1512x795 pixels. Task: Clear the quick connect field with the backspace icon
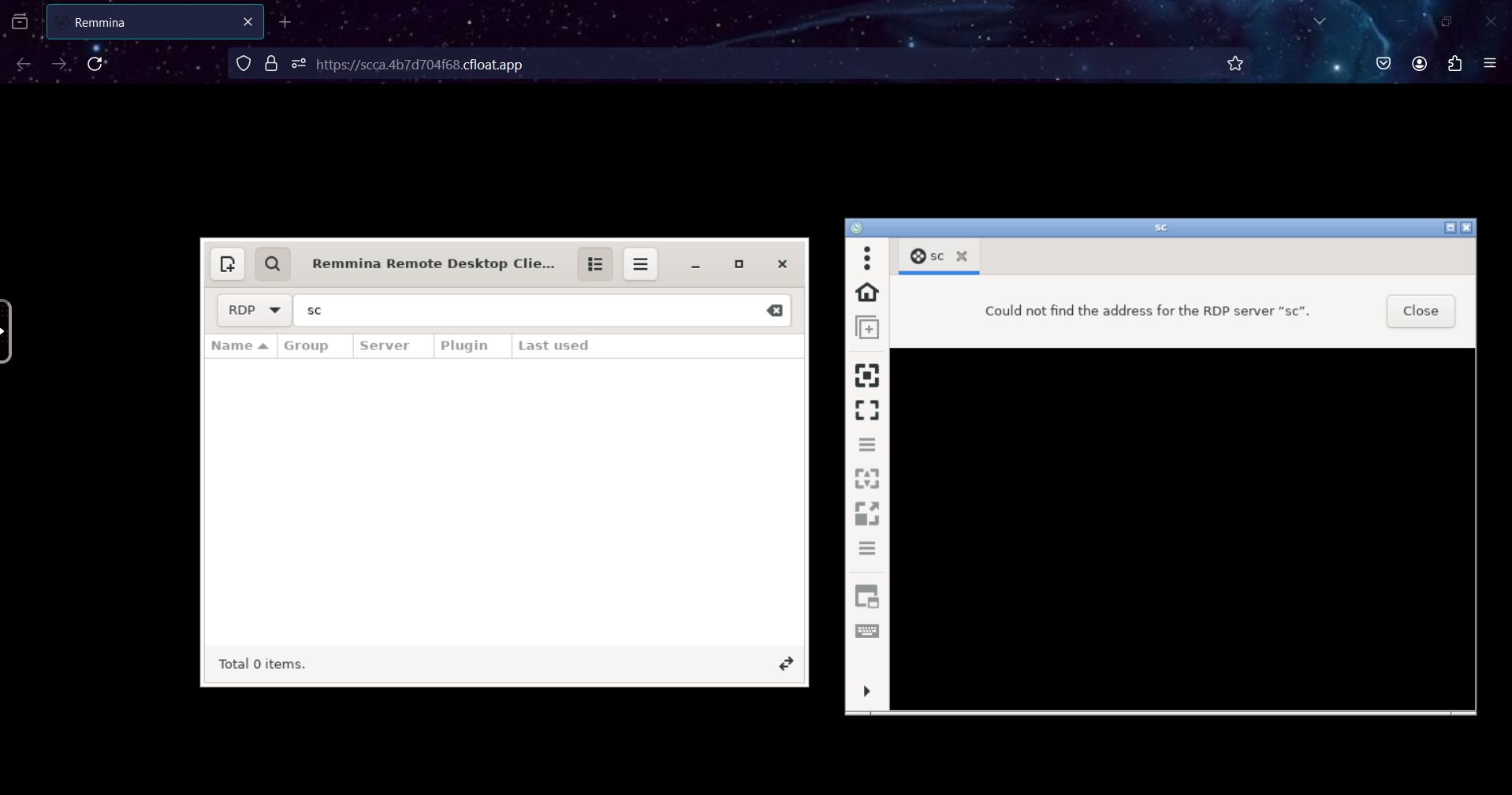click(775, 310)
